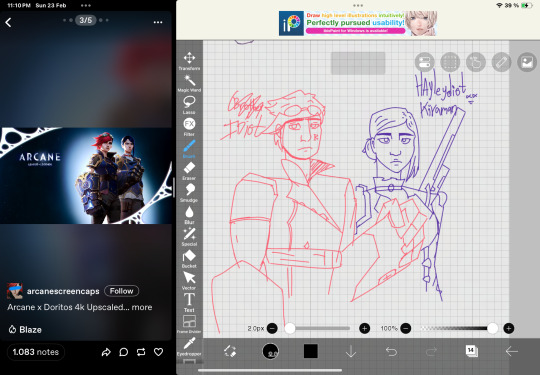Open the three-dot post options menu
The height and width of the screenshot is (375, 540).
click(x=158, y=22)
